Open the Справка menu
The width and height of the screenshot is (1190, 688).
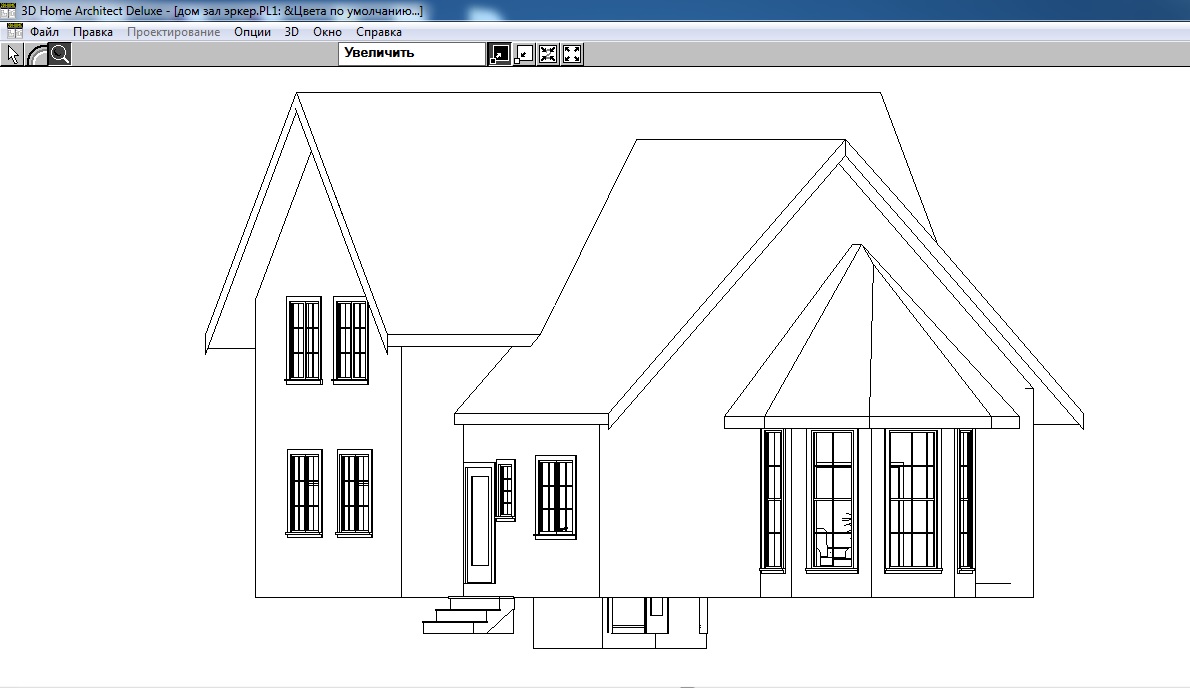pyautogui.click(x=379, y=32)
